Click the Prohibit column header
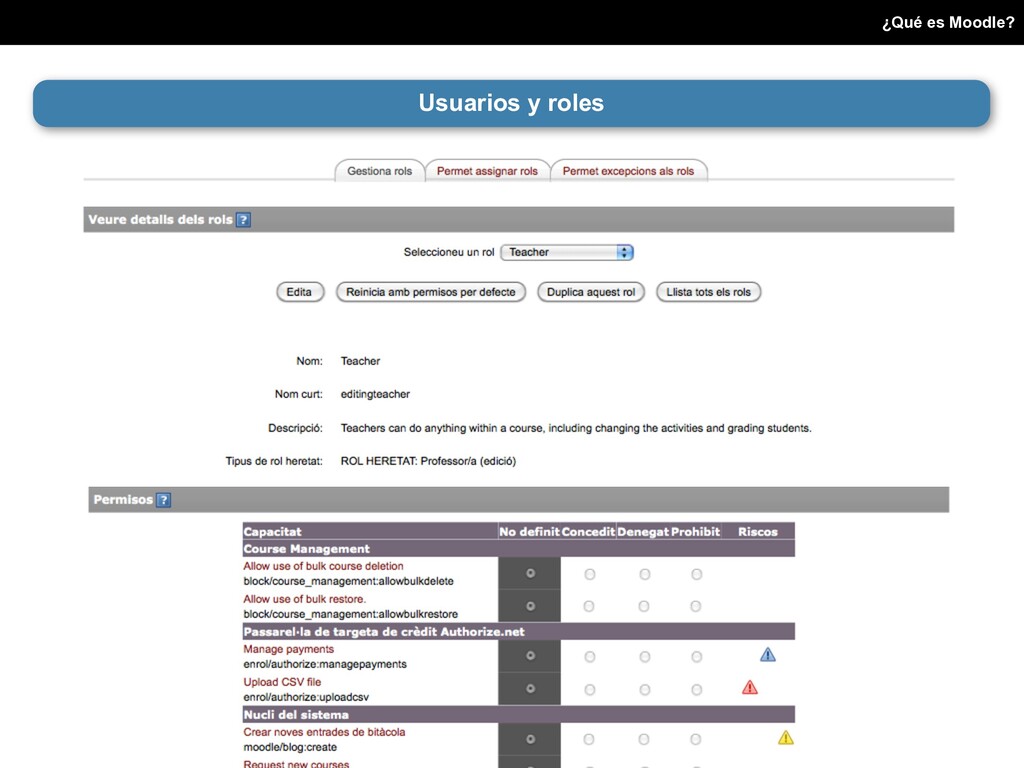 pos(696,532)
